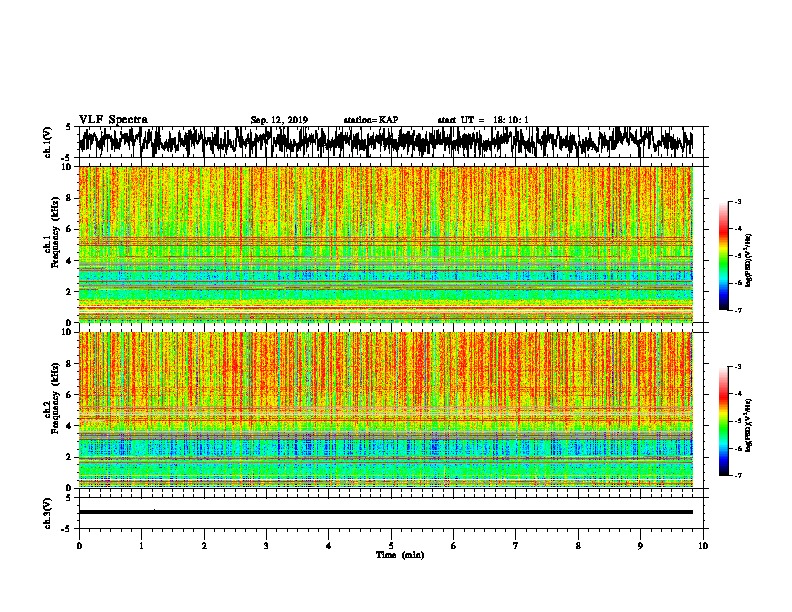Image resolution: width=792 pixels, height=612 pixels.
Task: Click the '-7' tick on lower colorbar
Action: (737, 475)
